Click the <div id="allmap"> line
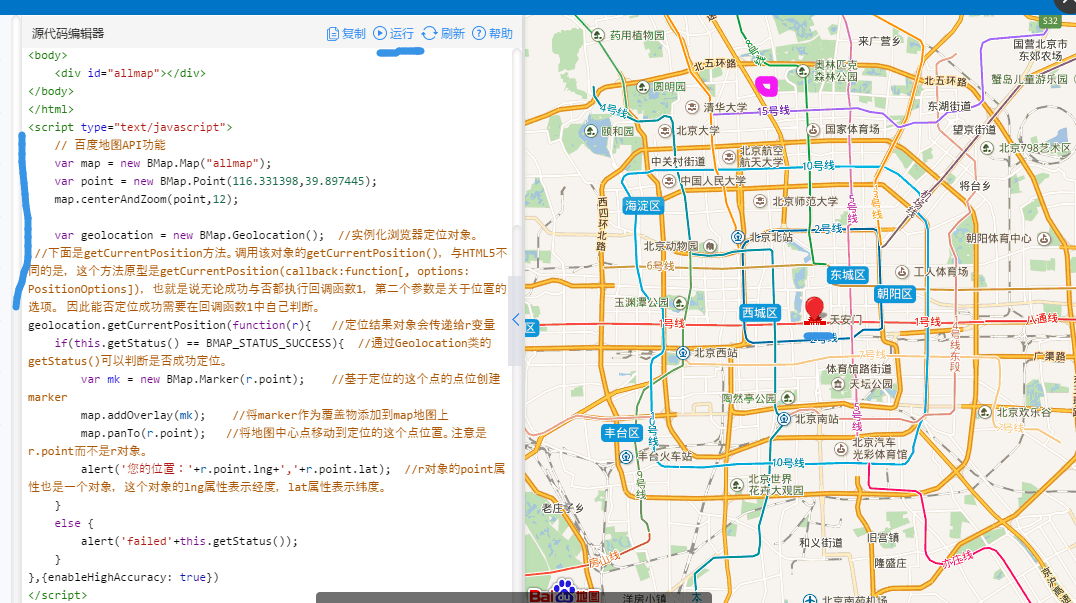 (x=130, y=73)
